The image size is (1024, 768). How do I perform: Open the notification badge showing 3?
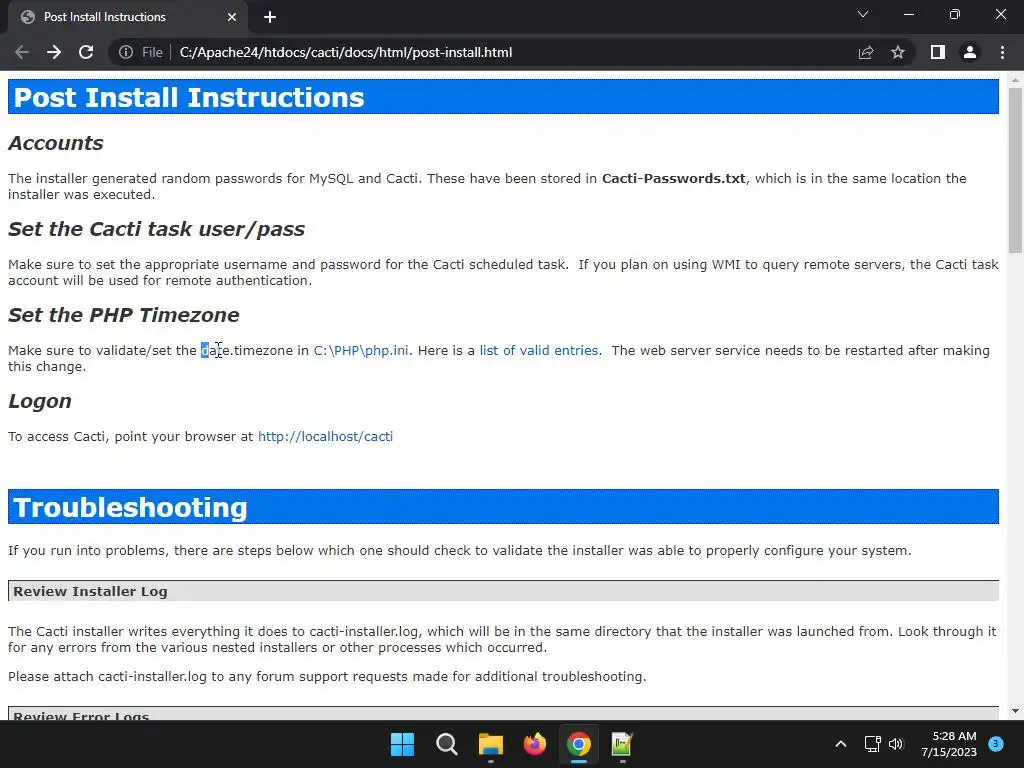[x=996, y=743]
